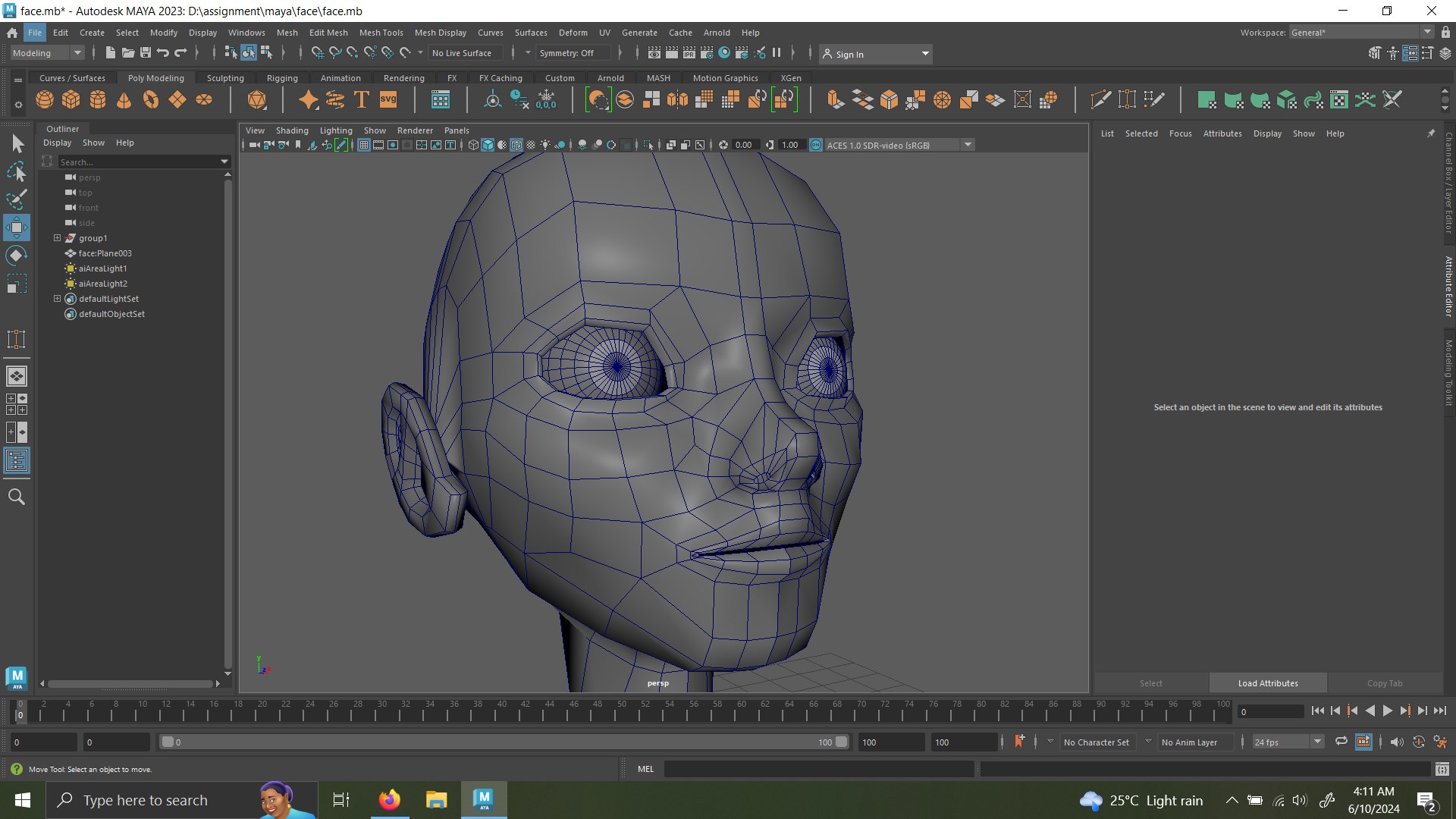Expand the group1 node in Outliner
1456x819 pixels.
pyautogui.click(x=57, y=238)
